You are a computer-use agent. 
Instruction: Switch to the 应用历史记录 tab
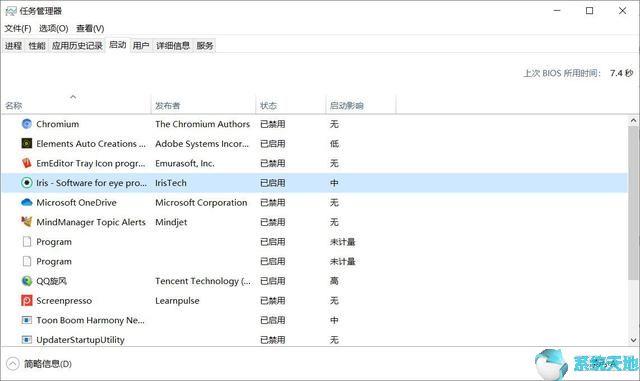click(77, 45)
